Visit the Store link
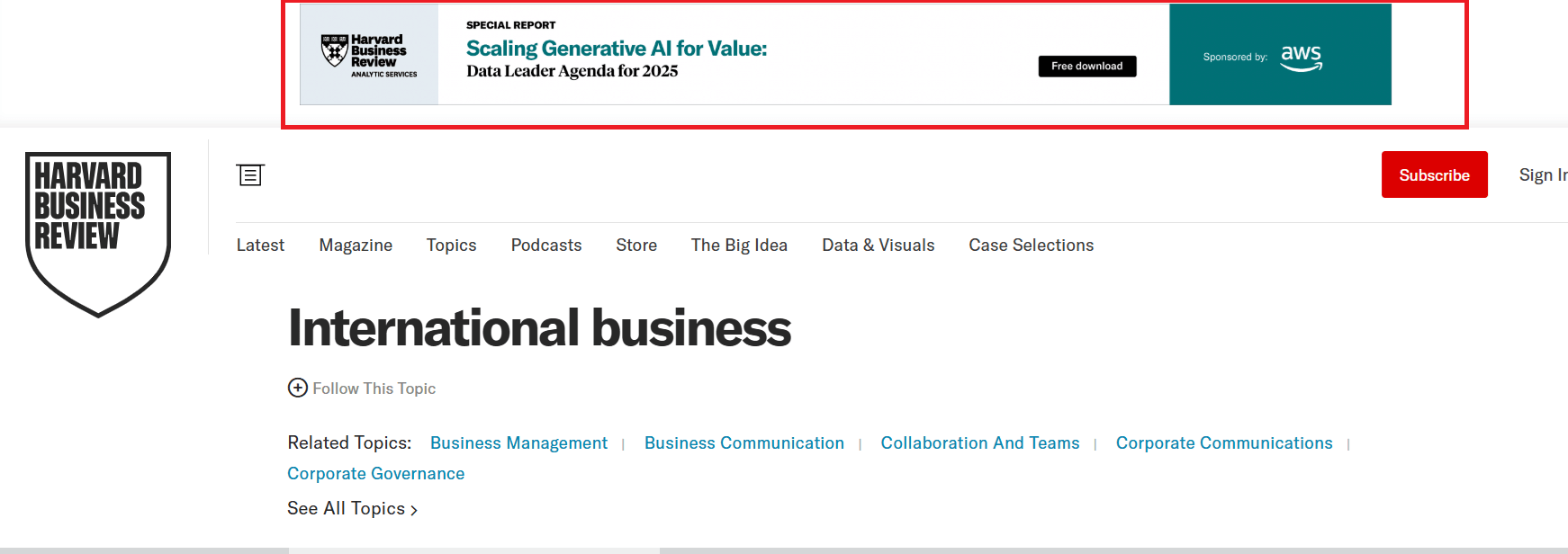Screen dimensions: 1568x554 coord(636,246)
